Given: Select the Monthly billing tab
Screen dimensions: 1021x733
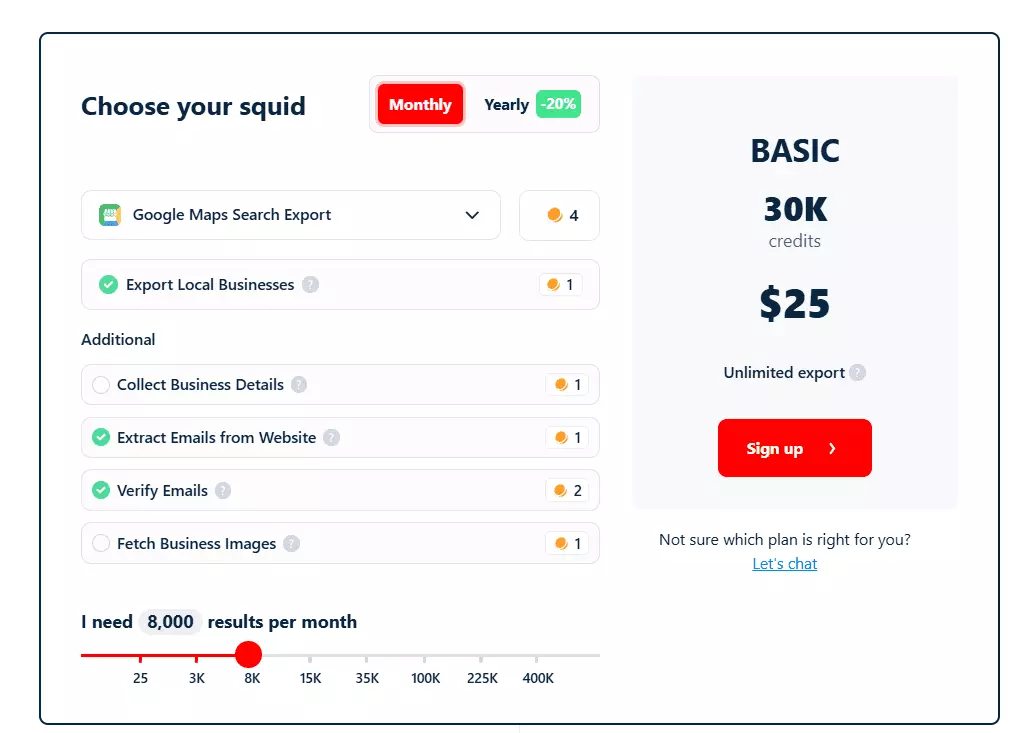Looking at the screenshot, I should pos(419,104).
